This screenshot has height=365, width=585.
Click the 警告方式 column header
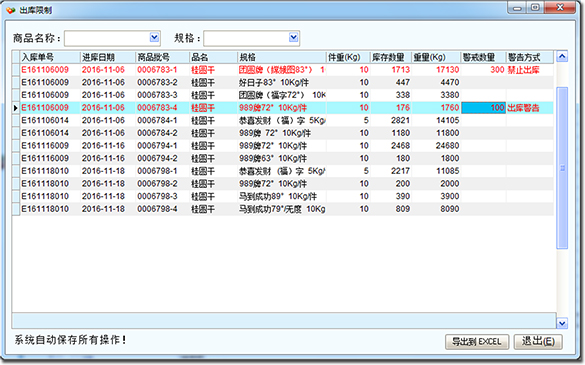click(529, 57)
